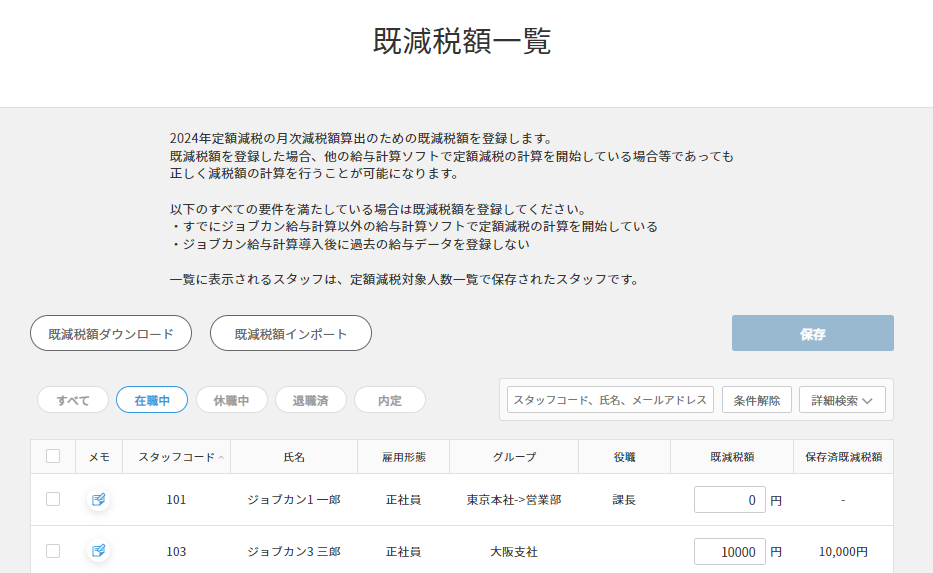The height and width of the screenshot is (573, 933).
Task: Select the 退職済 filter tab
Action: tap(311, 400)
